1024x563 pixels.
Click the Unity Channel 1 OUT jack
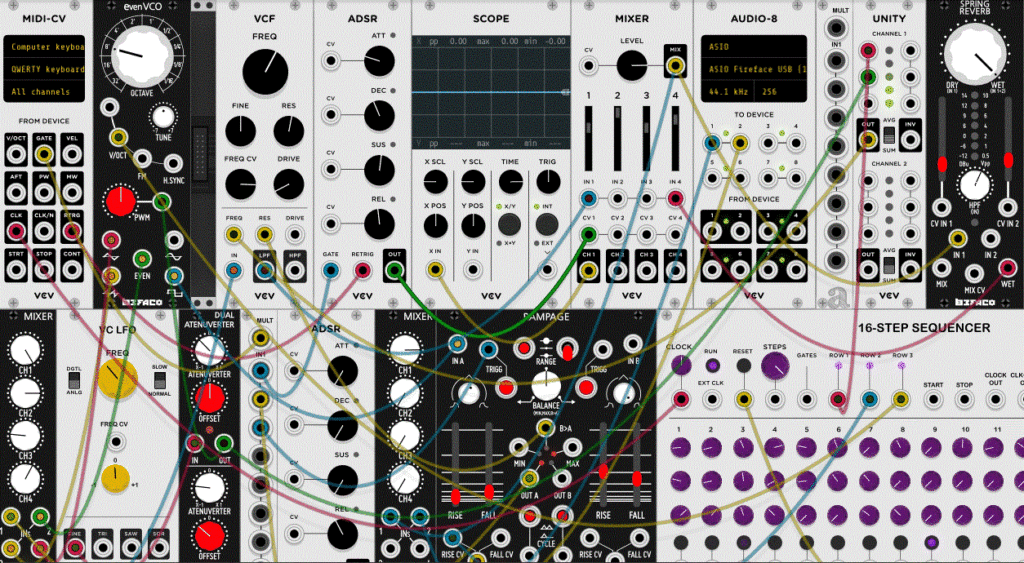pyautogui.click(x=868, y=139)
